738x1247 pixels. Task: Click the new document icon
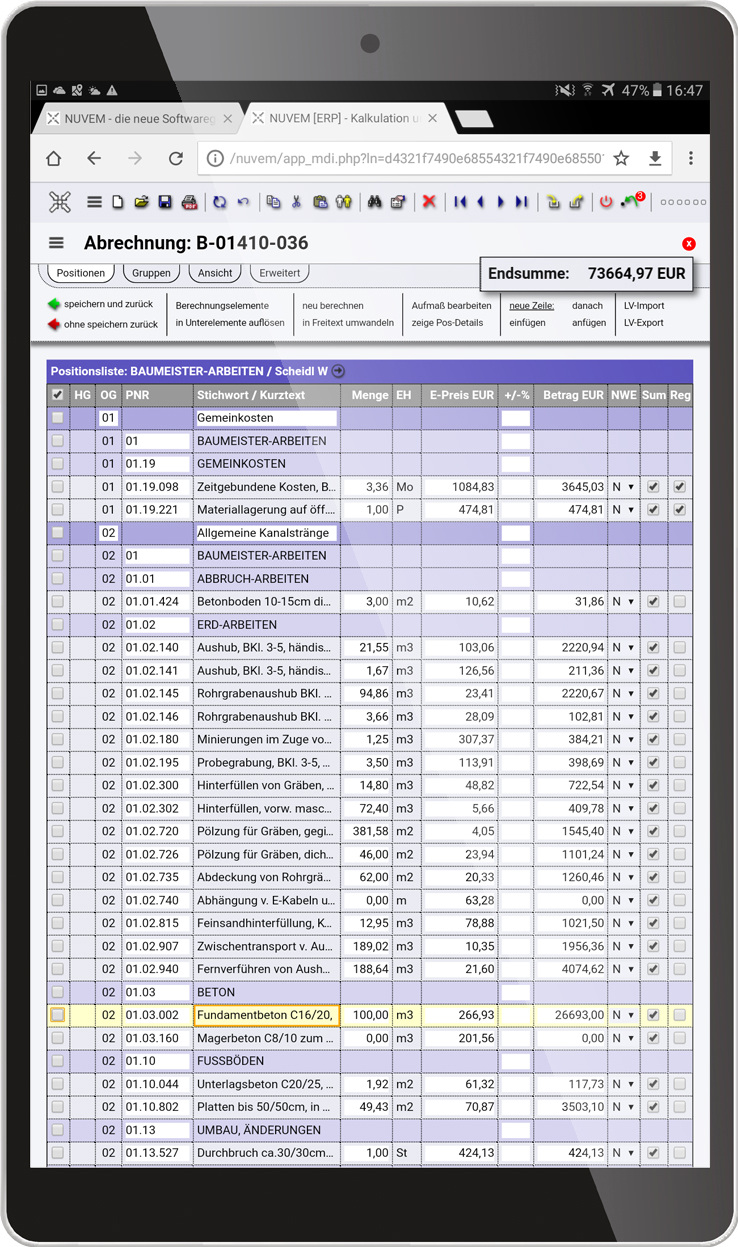tap(118, 202)
